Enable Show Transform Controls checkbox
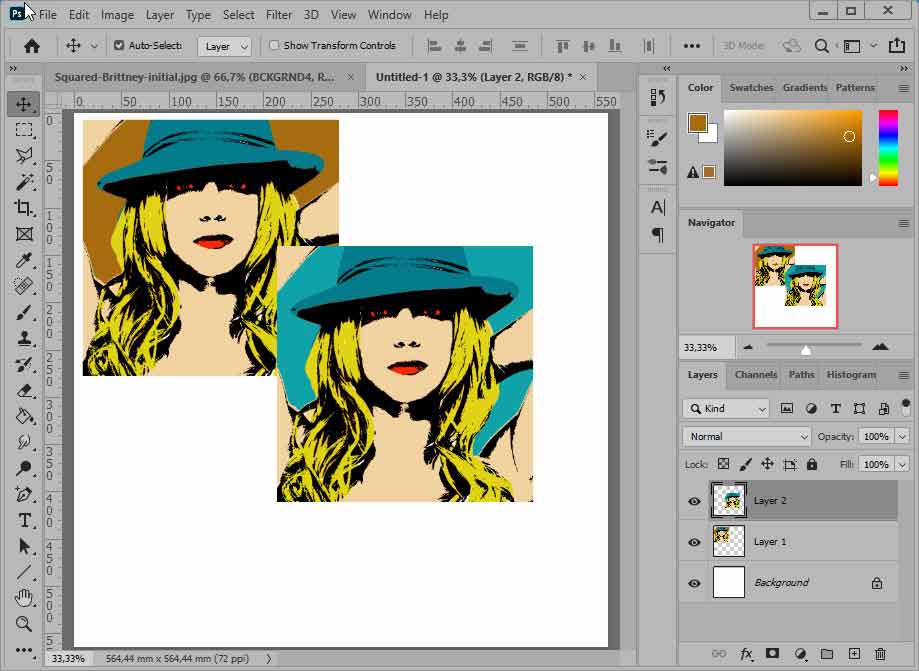The image size is (919, 671). (x=274, y=45)
